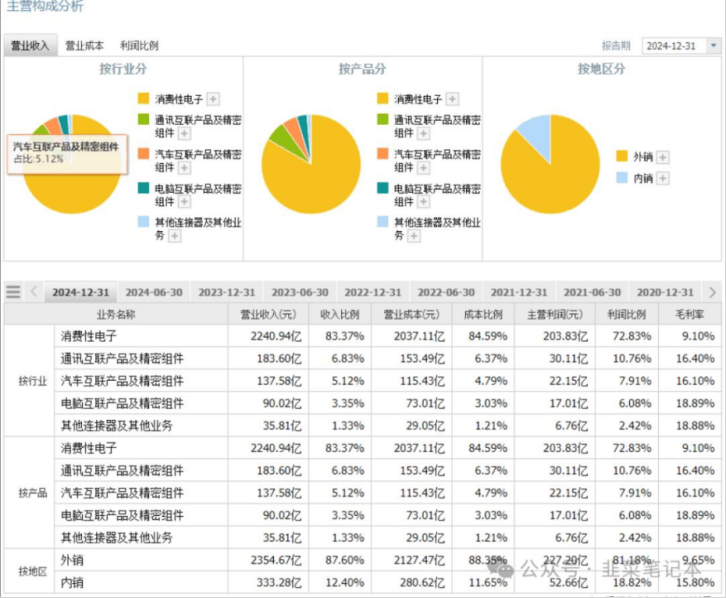Select the 2020-12-31 period tab

[x=665, y=292]
